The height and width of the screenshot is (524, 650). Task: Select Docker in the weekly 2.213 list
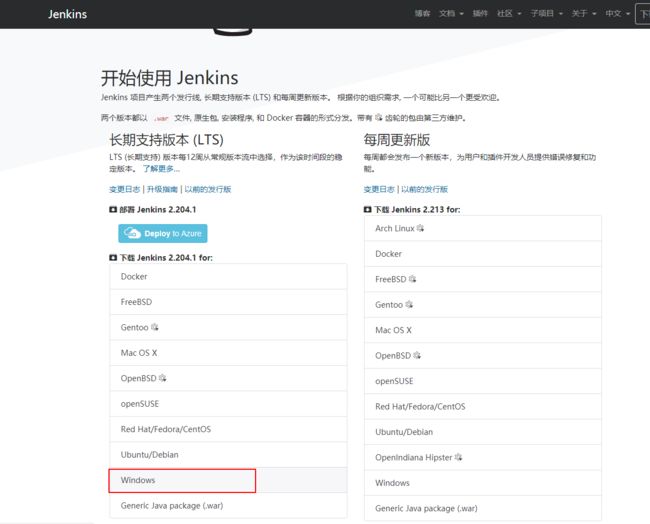[483, 254]
